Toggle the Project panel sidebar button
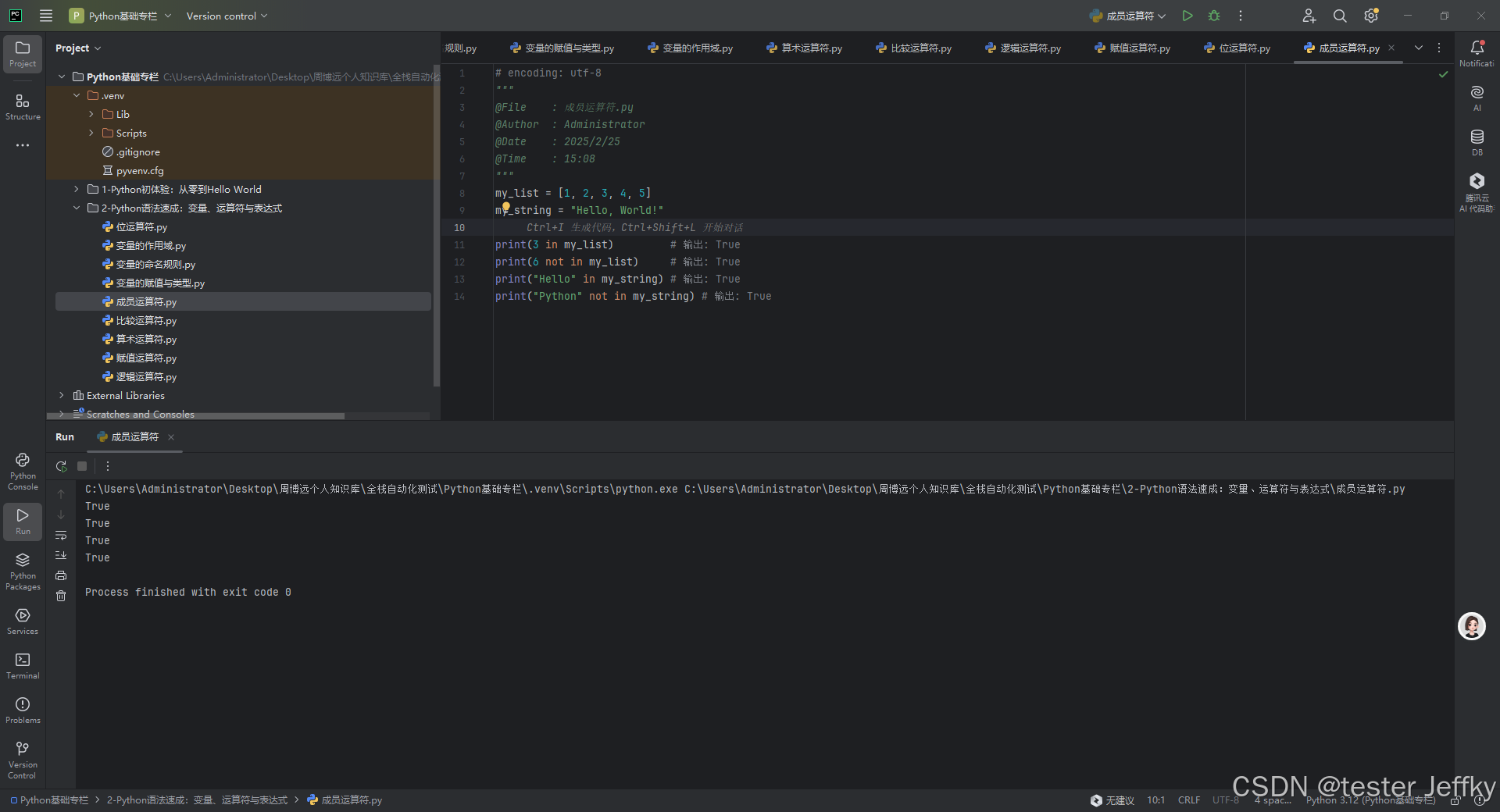Screen dimensions: 1500x812 [x=23, y=53]
